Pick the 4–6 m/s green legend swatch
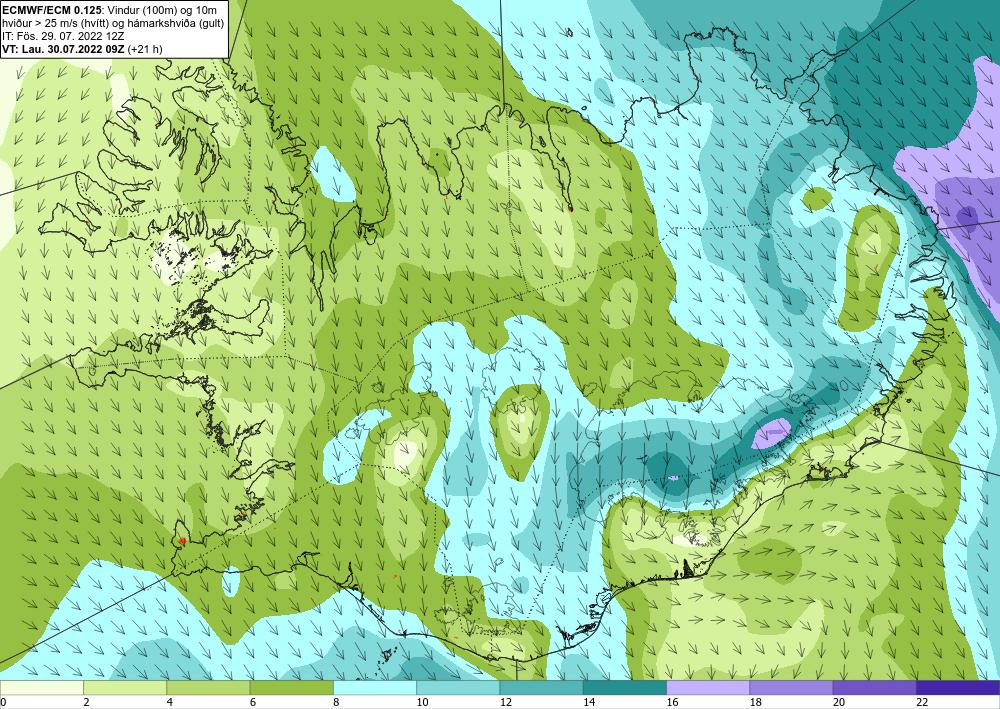This screenshot has width=1000, height=709. click(209, 688)
